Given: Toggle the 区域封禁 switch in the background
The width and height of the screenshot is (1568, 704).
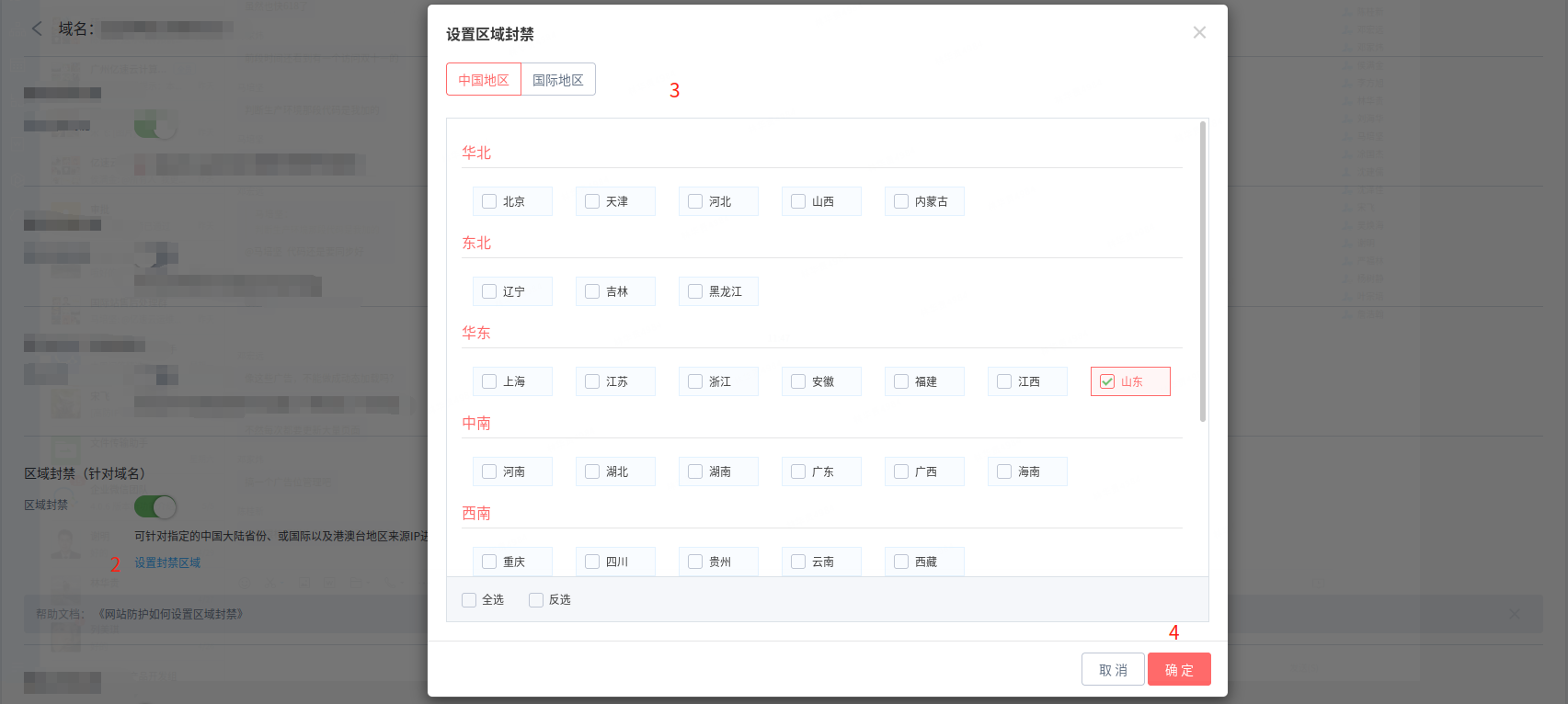Looking at the screenshot, I should pyautogui.click(x=155, y=506).
